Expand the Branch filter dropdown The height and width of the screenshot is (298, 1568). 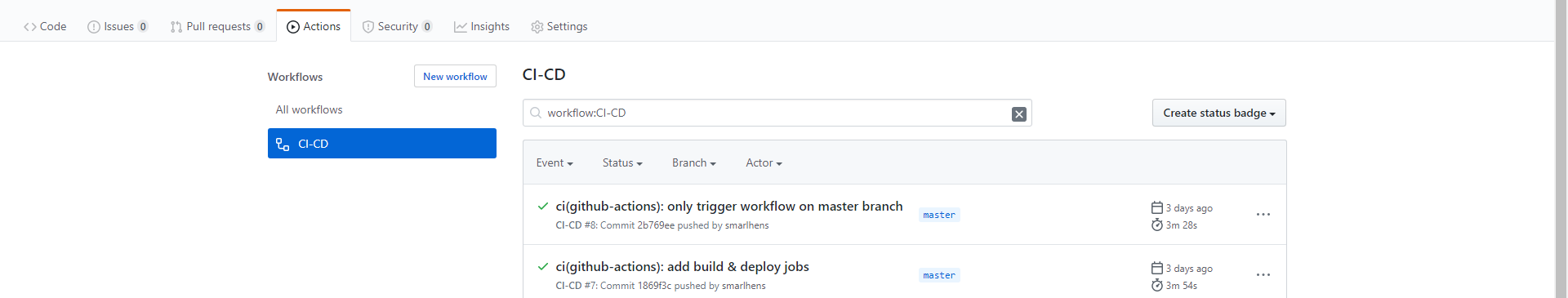pyautogui.click(x=694, y=163)
